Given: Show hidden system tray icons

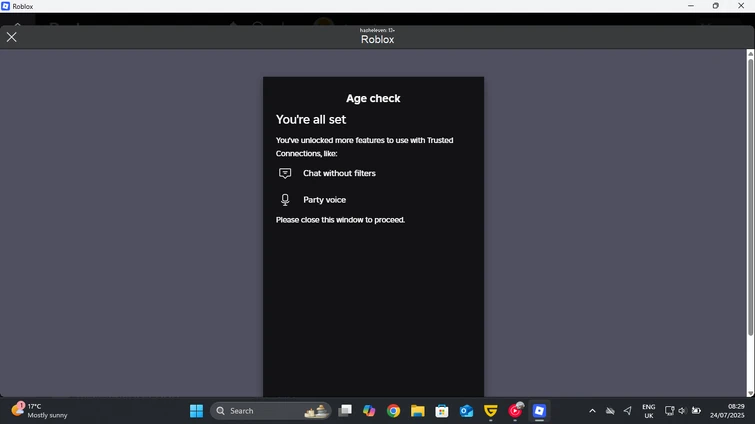Looking at the screenshot, I should (x=592, y=411).
